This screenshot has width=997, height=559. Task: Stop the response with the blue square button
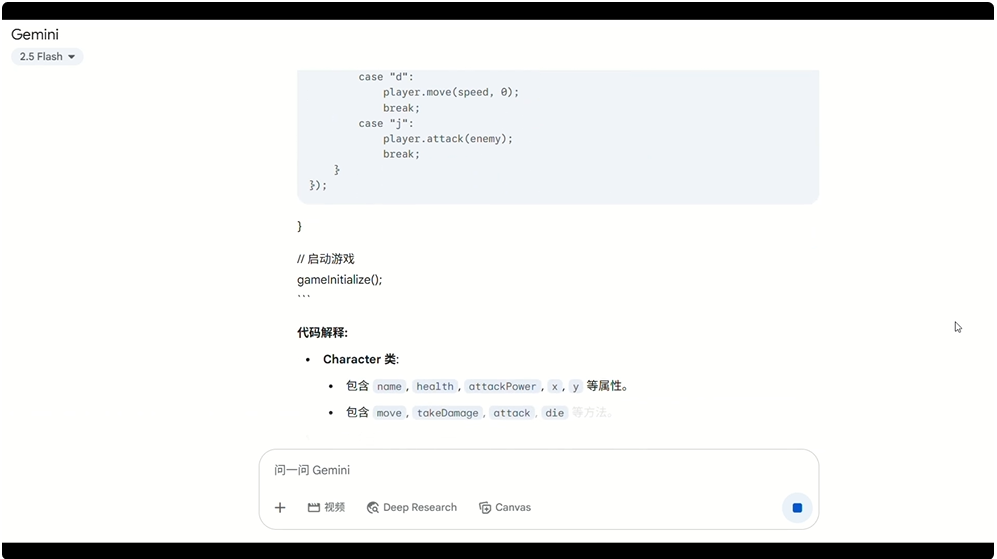coord(797,507)
